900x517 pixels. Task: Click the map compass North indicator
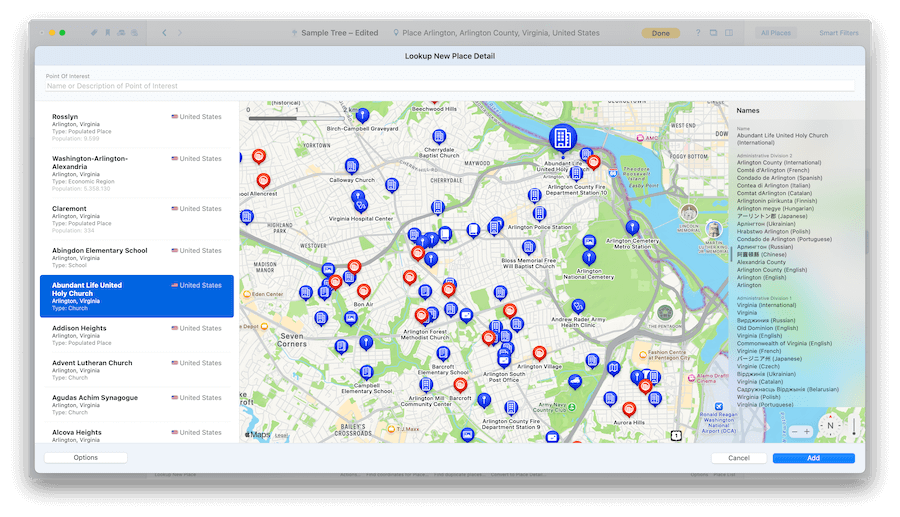(x=830, y=425)
